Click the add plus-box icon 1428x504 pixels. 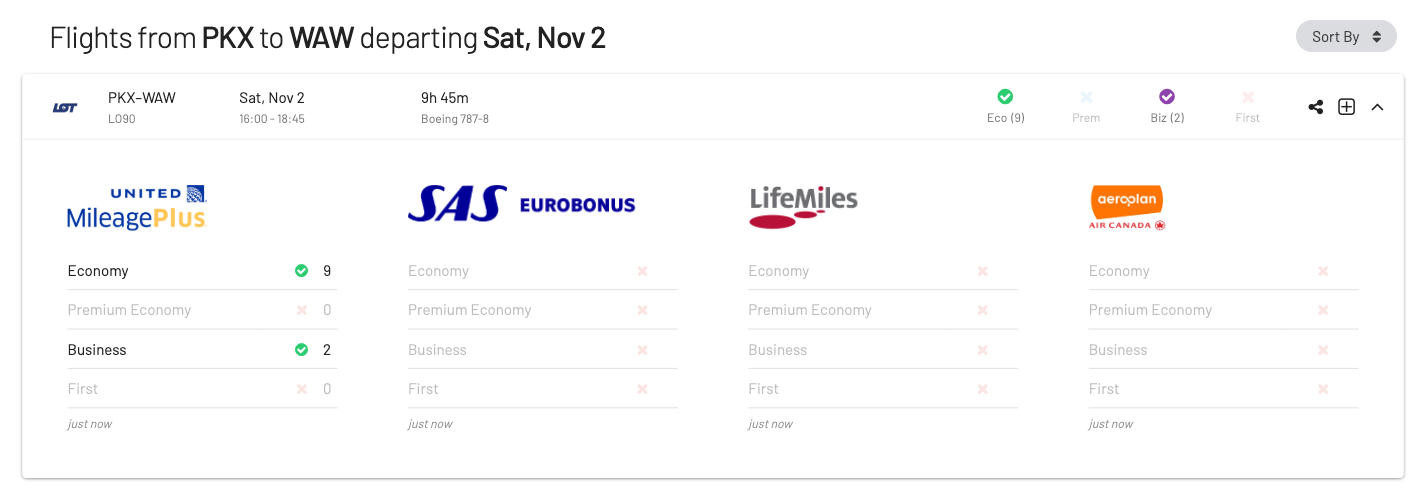point(1346,107)
